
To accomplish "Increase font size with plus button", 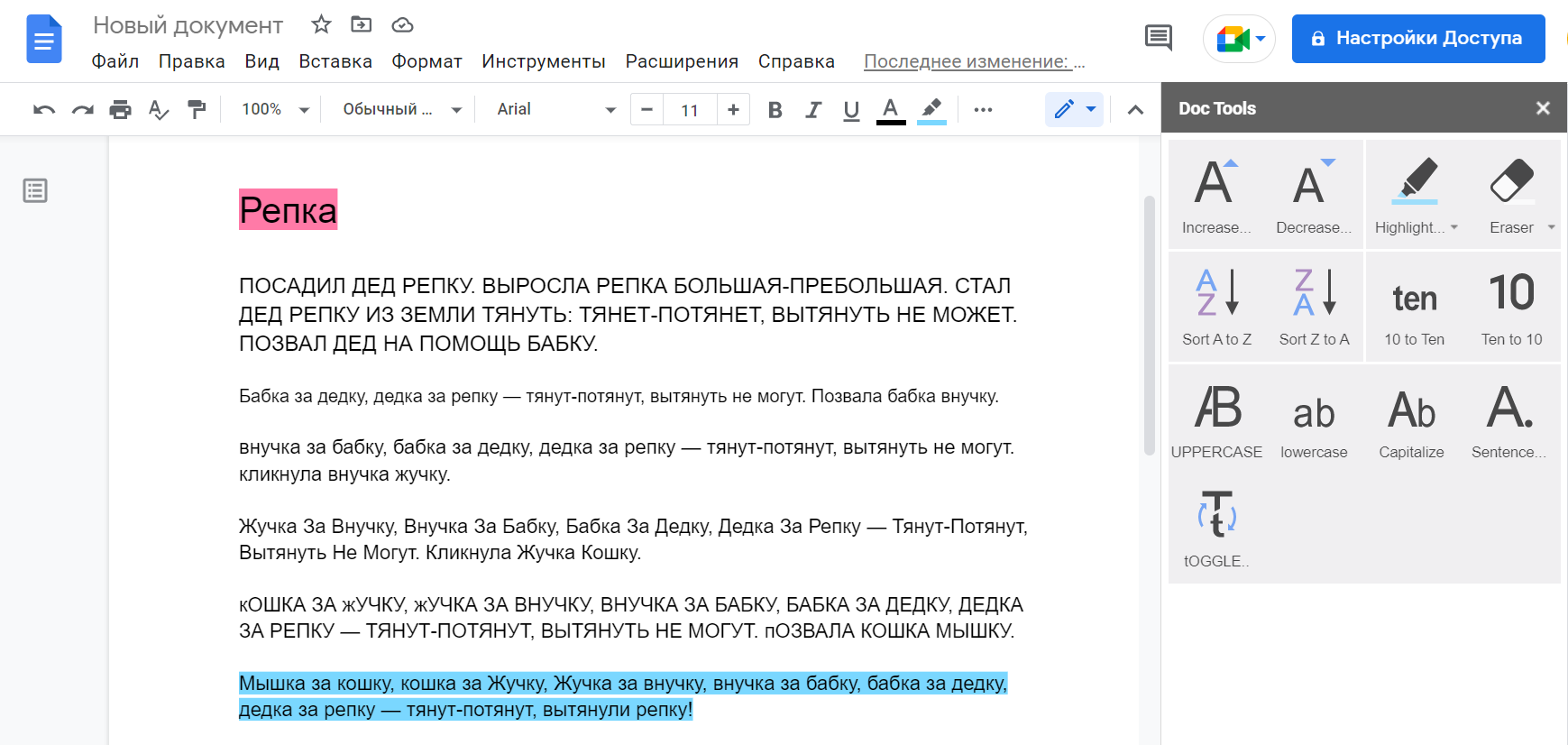I will point(733,109).
